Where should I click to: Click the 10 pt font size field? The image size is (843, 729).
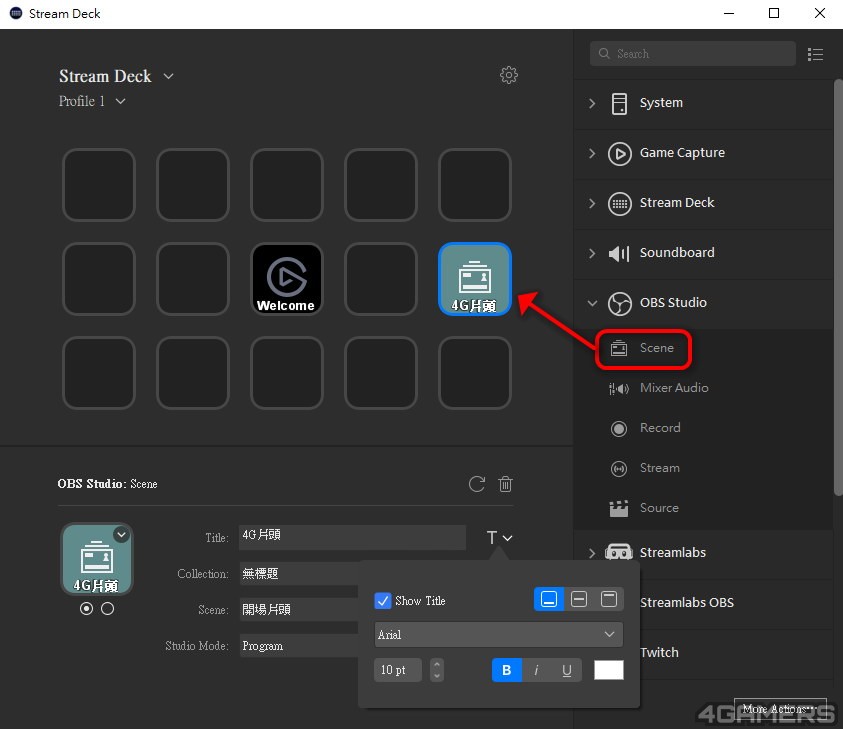pyautogui.click(x=398, y=670)
